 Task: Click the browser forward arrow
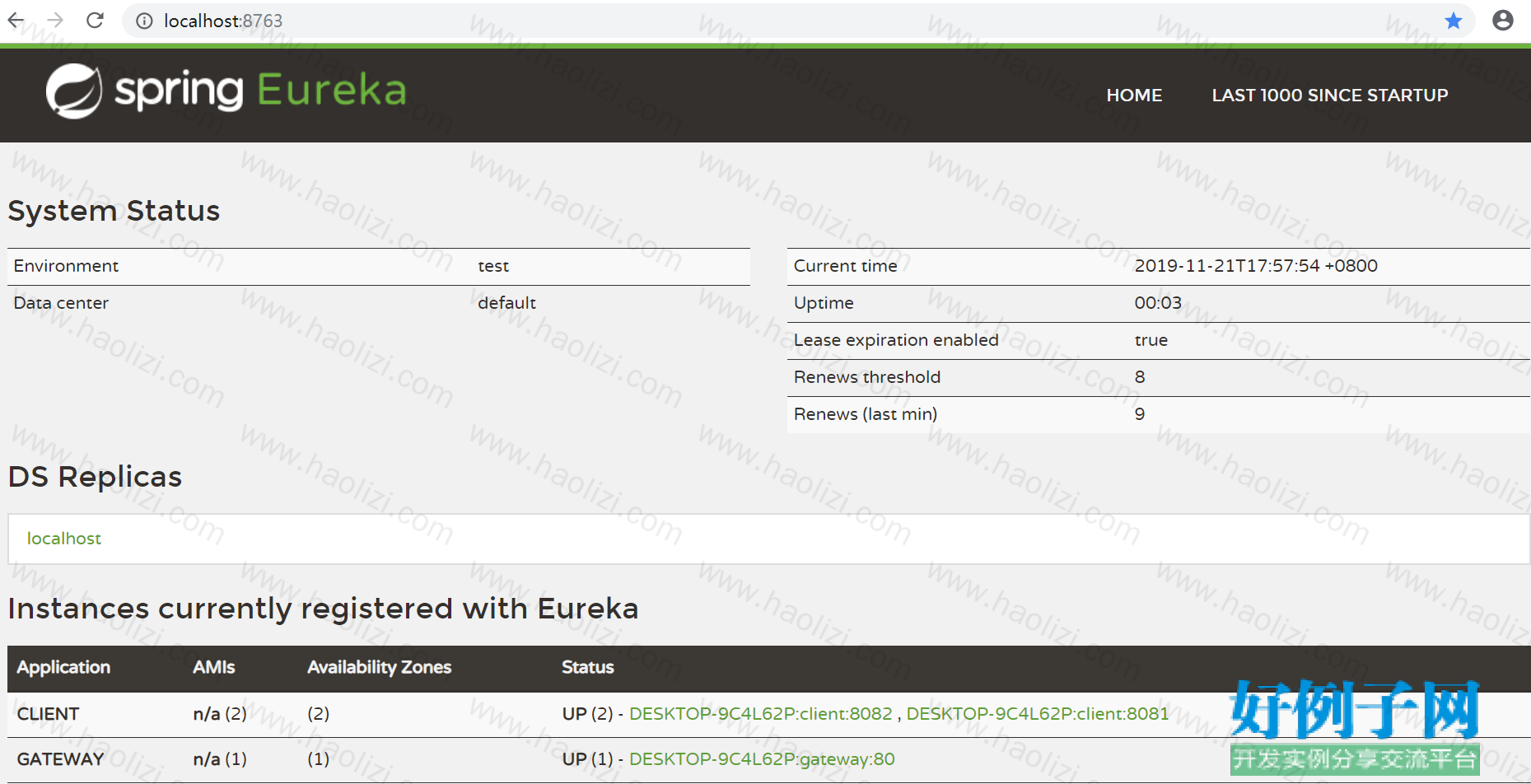pyautogui.click(x=55, y=20)
